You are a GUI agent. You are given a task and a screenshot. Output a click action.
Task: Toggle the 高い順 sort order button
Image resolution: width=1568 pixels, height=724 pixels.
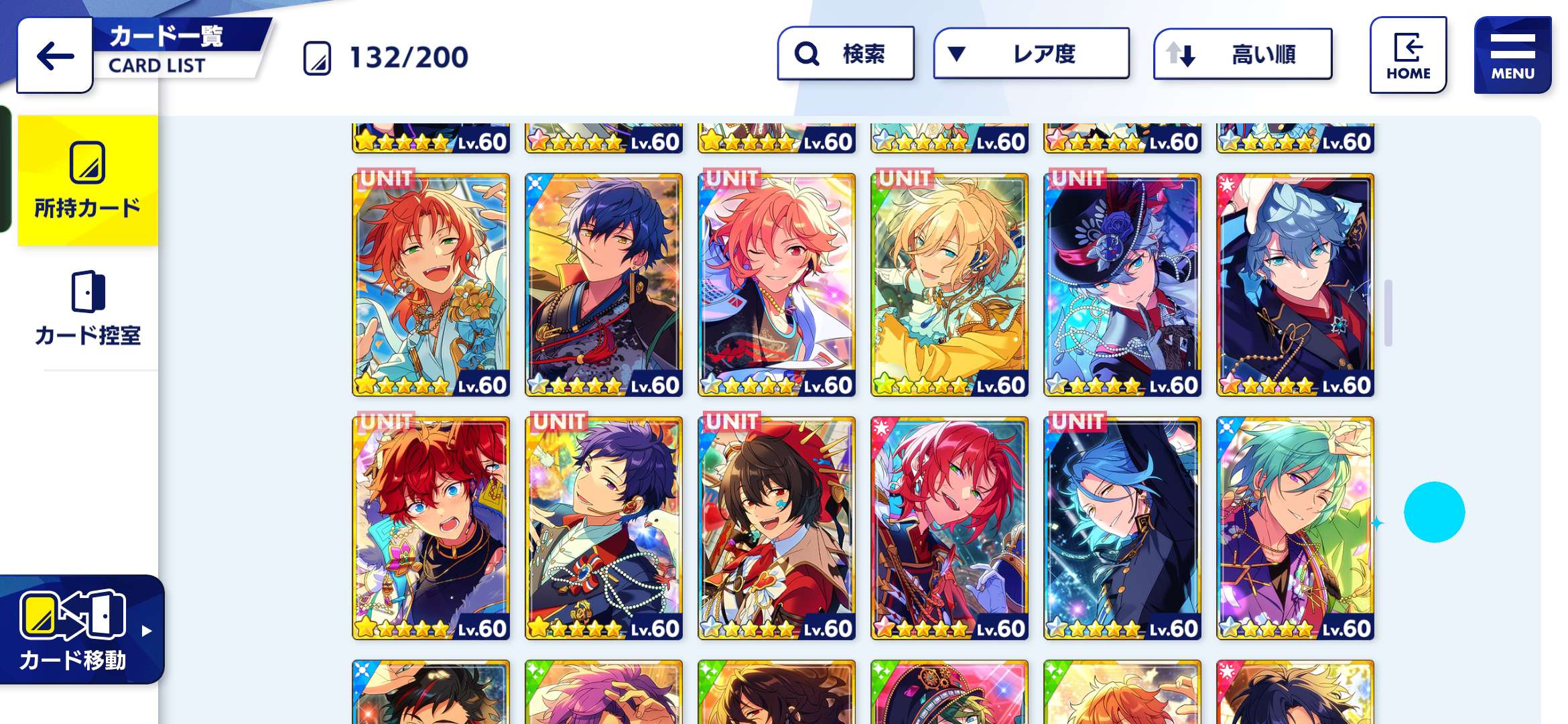tap(1242, 54)
